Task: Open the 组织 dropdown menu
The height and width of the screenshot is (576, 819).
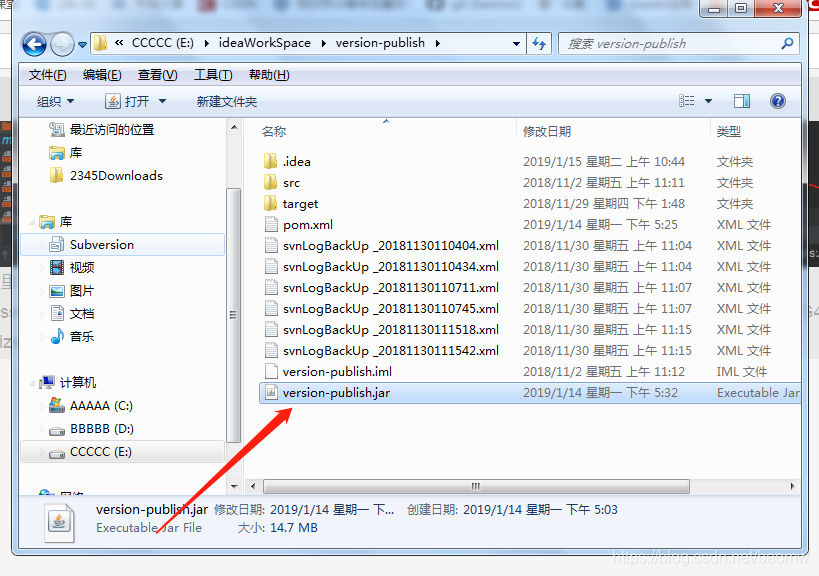Action: [55, 101]
